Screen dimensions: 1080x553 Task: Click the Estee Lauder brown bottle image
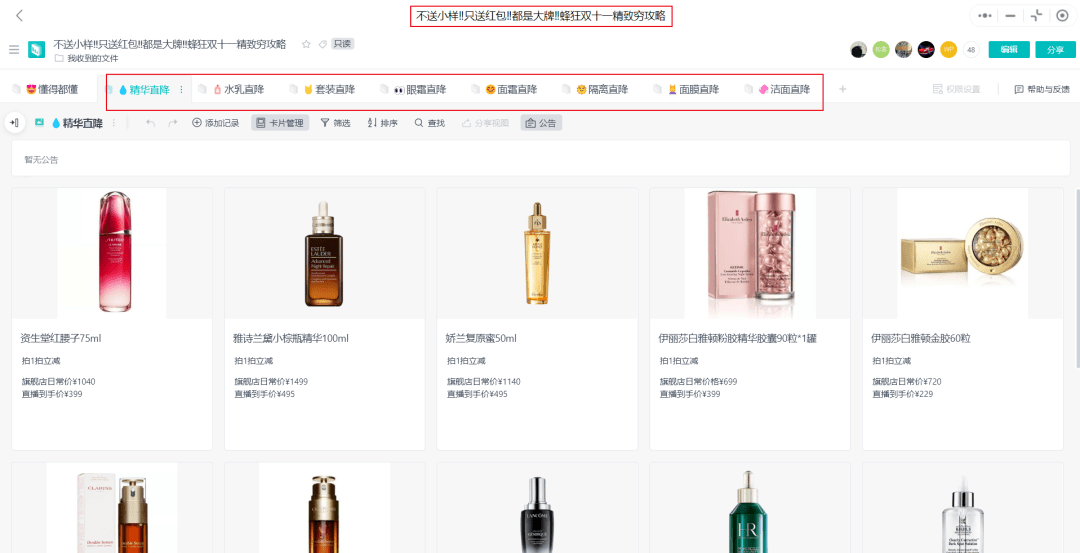point(324,253)
